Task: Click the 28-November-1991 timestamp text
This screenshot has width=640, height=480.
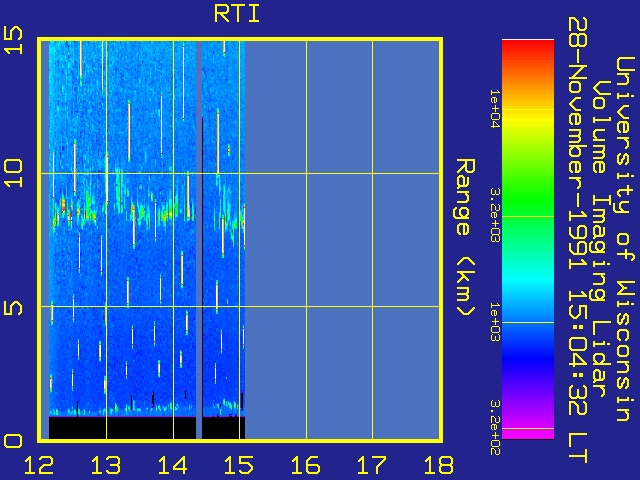Action: [577, 240]
